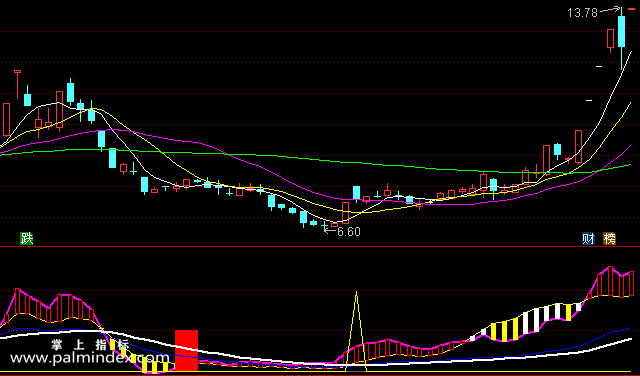Click the green 跌 marker icon
640x376 pixels.
tap(27, 238)
